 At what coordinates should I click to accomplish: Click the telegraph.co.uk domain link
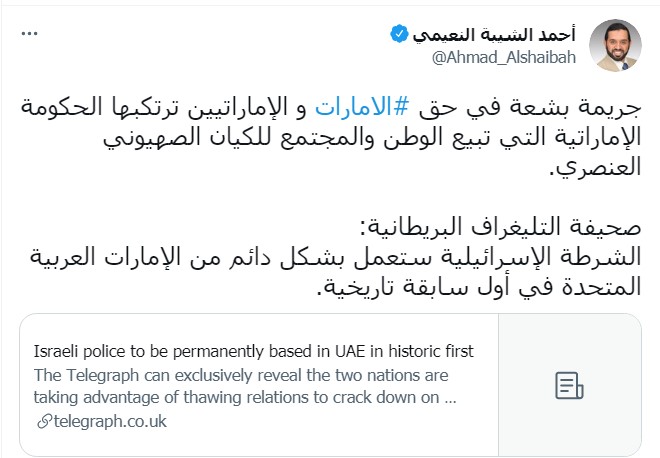pos(107,422)
